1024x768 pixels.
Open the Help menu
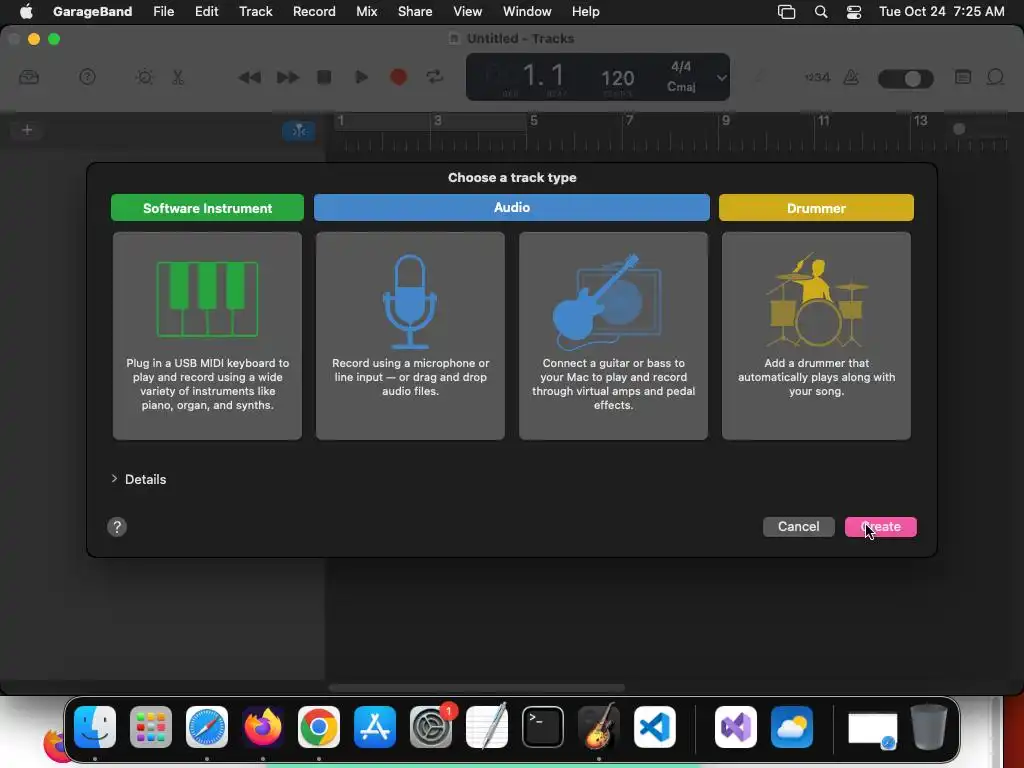[x=586, y=12]
